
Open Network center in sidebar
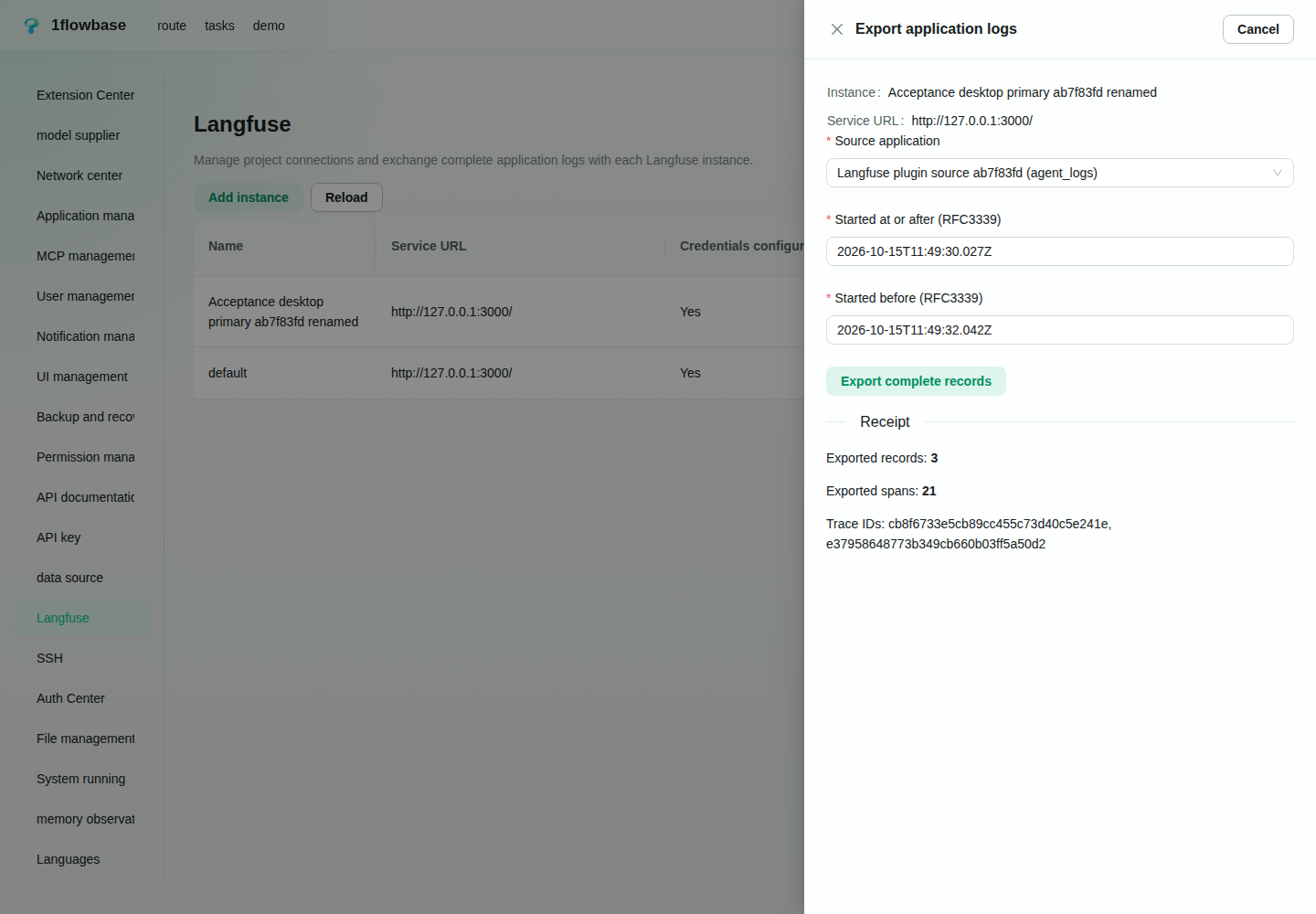[82, 175]
